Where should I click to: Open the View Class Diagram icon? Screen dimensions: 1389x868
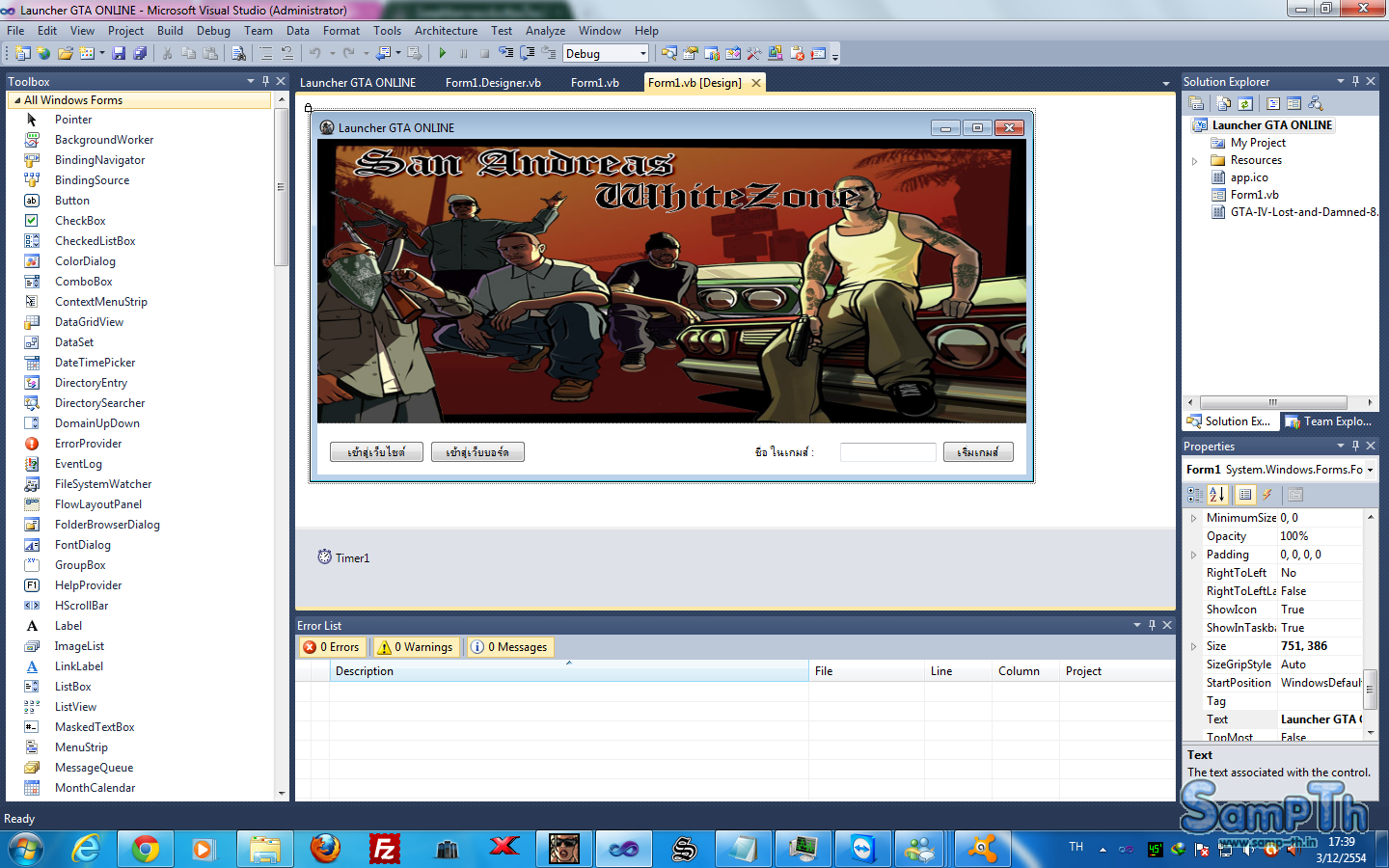tap(1315, 103)
